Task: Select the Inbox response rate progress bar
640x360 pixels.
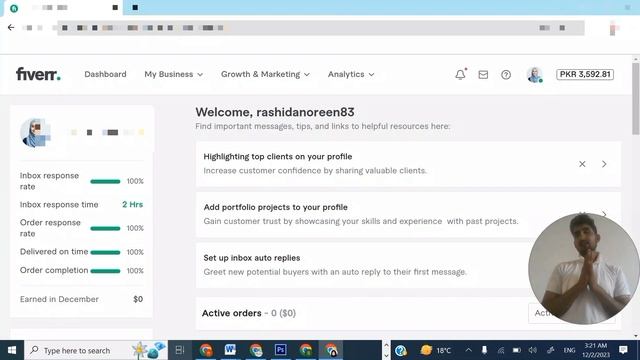Action: click(x=105, y=181)
